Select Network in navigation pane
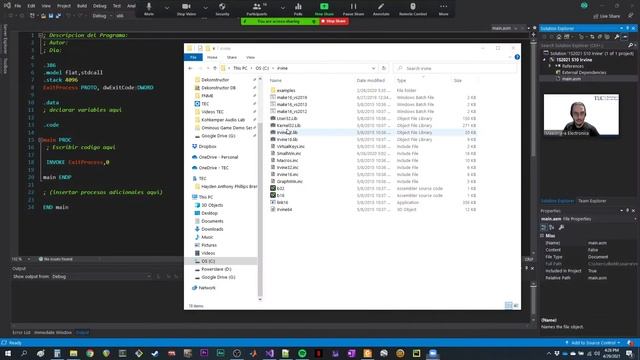Viewport: 640px width, 360px height. 207,288
